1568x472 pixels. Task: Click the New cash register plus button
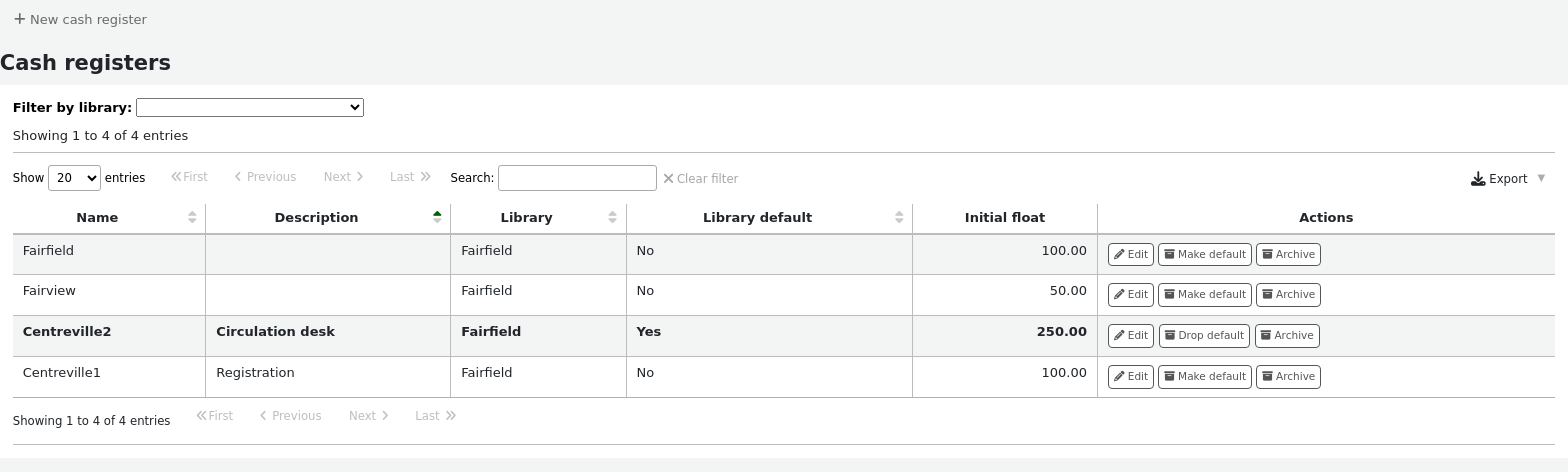point(80,19)
